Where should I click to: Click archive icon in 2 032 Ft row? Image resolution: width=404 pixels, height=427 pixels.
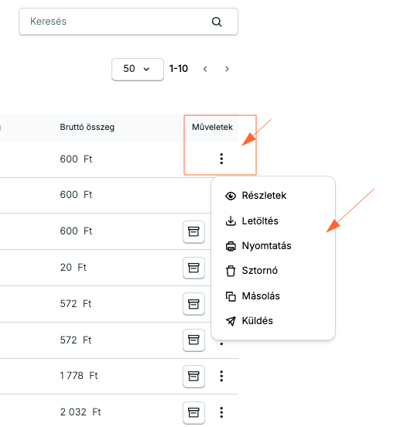194,412
